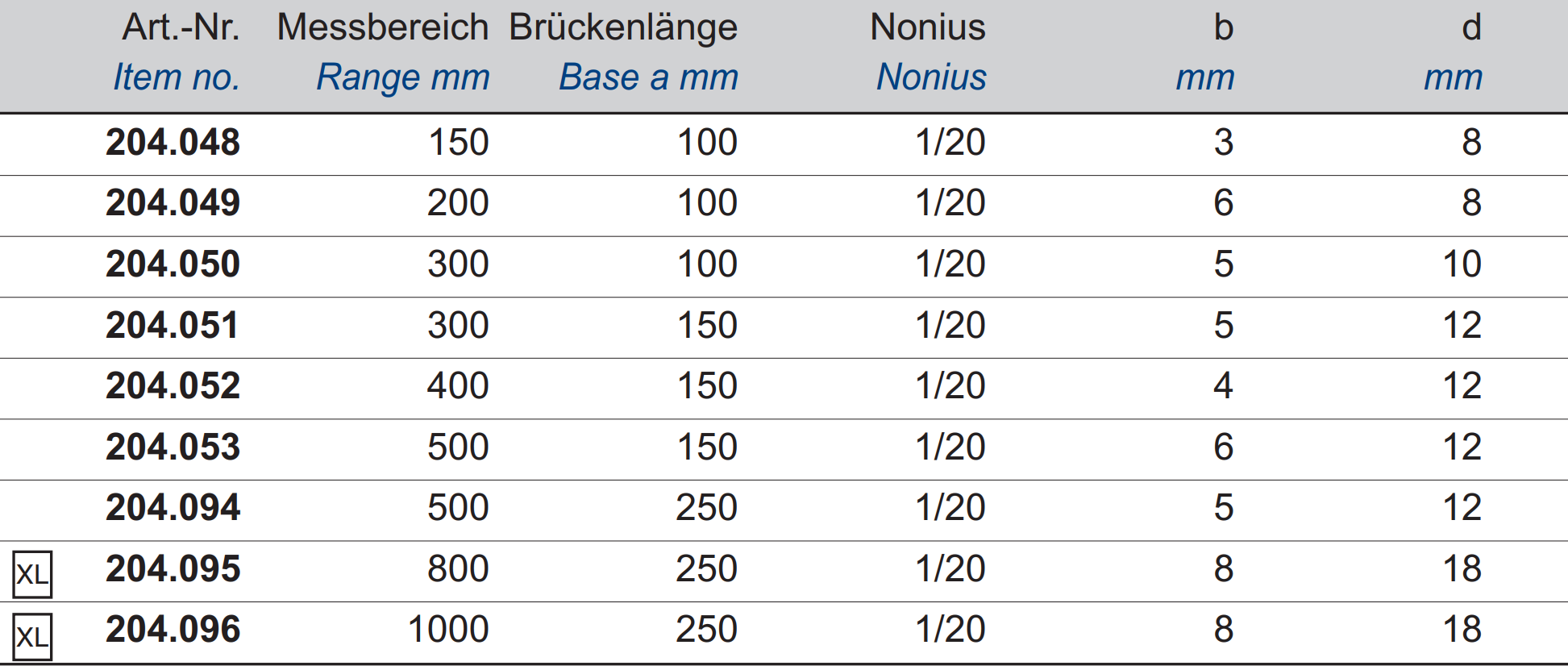The image size is (1568, 670).
Task: Open item number 204.052
Action: tap(173, 386)
